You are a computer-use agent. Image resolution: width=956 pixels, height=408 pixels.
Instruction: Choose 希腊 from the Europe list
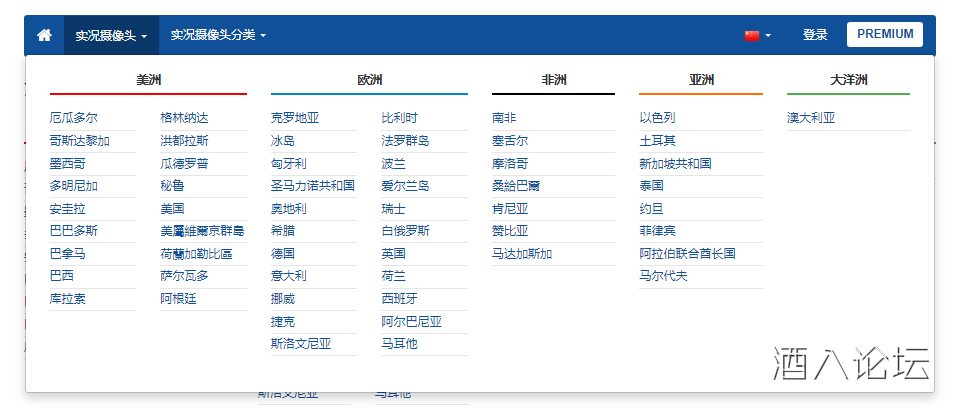pyautogui.click(x=283, y=231)
